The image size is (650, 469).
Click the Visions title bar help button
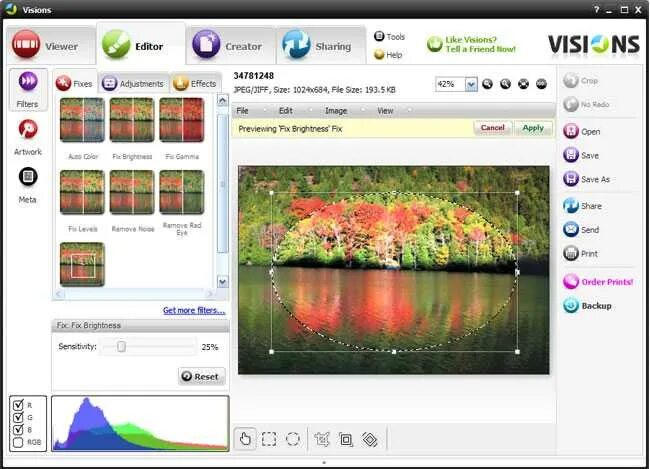(597, 10)
